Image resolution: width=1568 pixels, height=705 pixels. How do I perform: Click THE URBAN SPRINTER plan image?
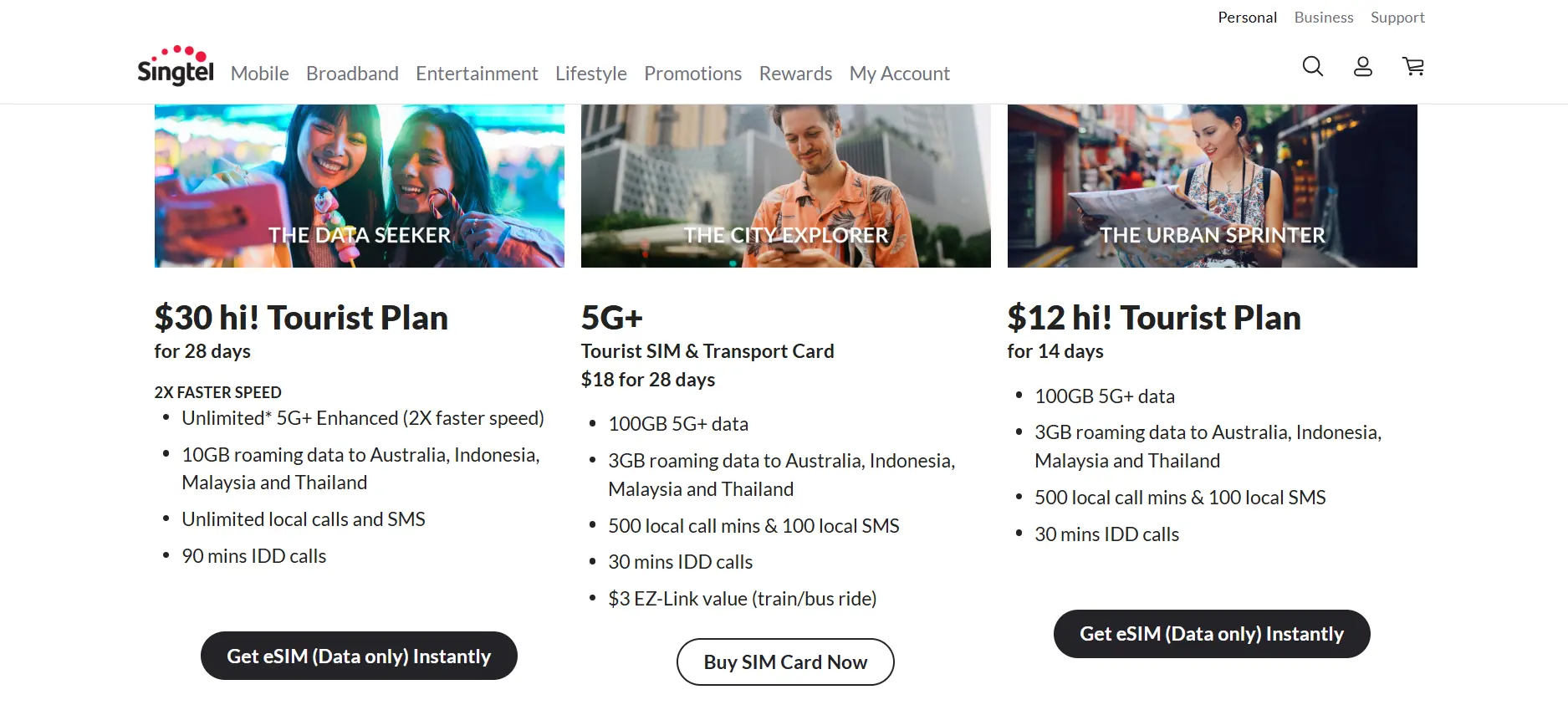coord(1212,184)
